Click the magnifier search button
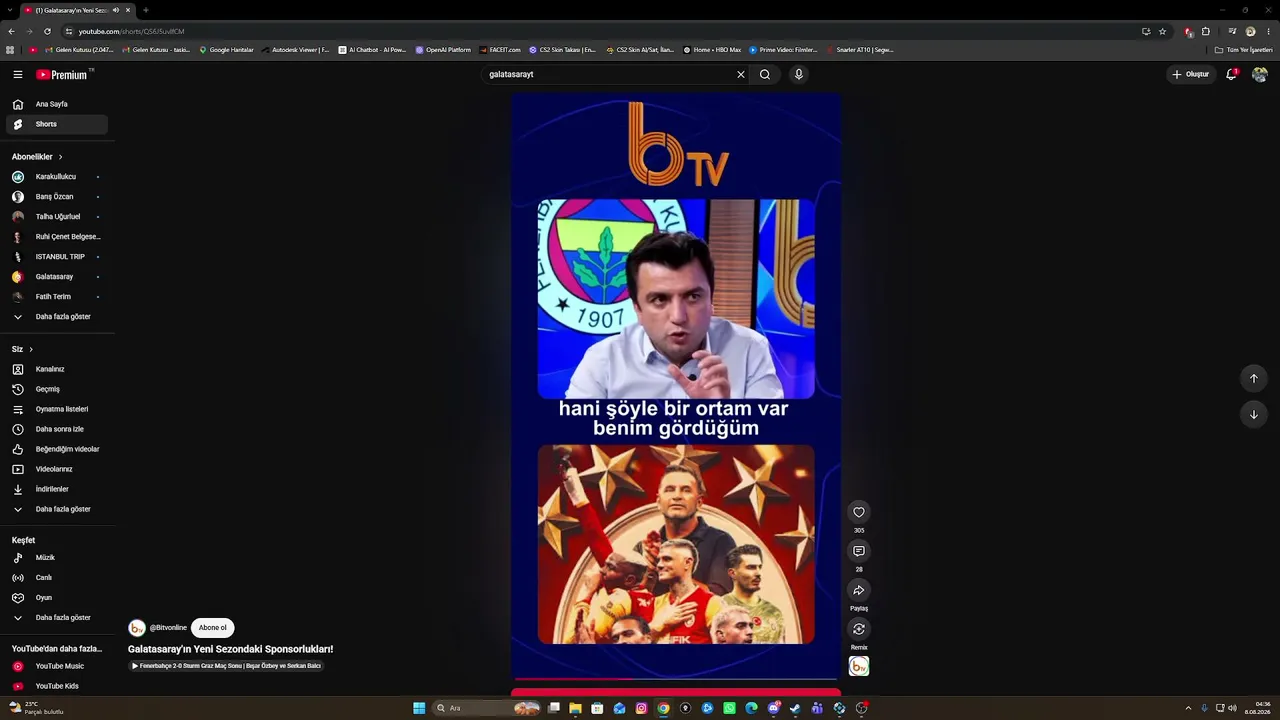Viewport: 1280px width, 720px height. tap(765, 74)
